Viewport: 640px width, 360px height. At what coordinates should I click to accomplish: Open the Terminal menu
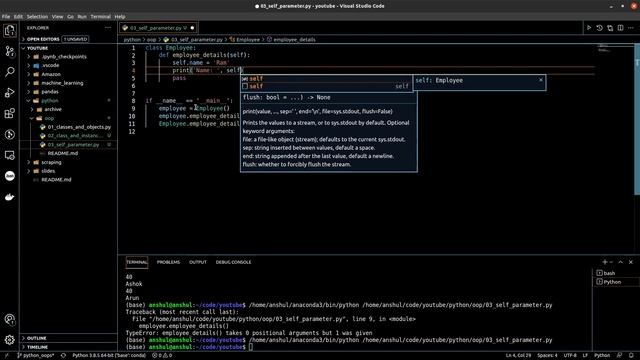tap(100, 17)
